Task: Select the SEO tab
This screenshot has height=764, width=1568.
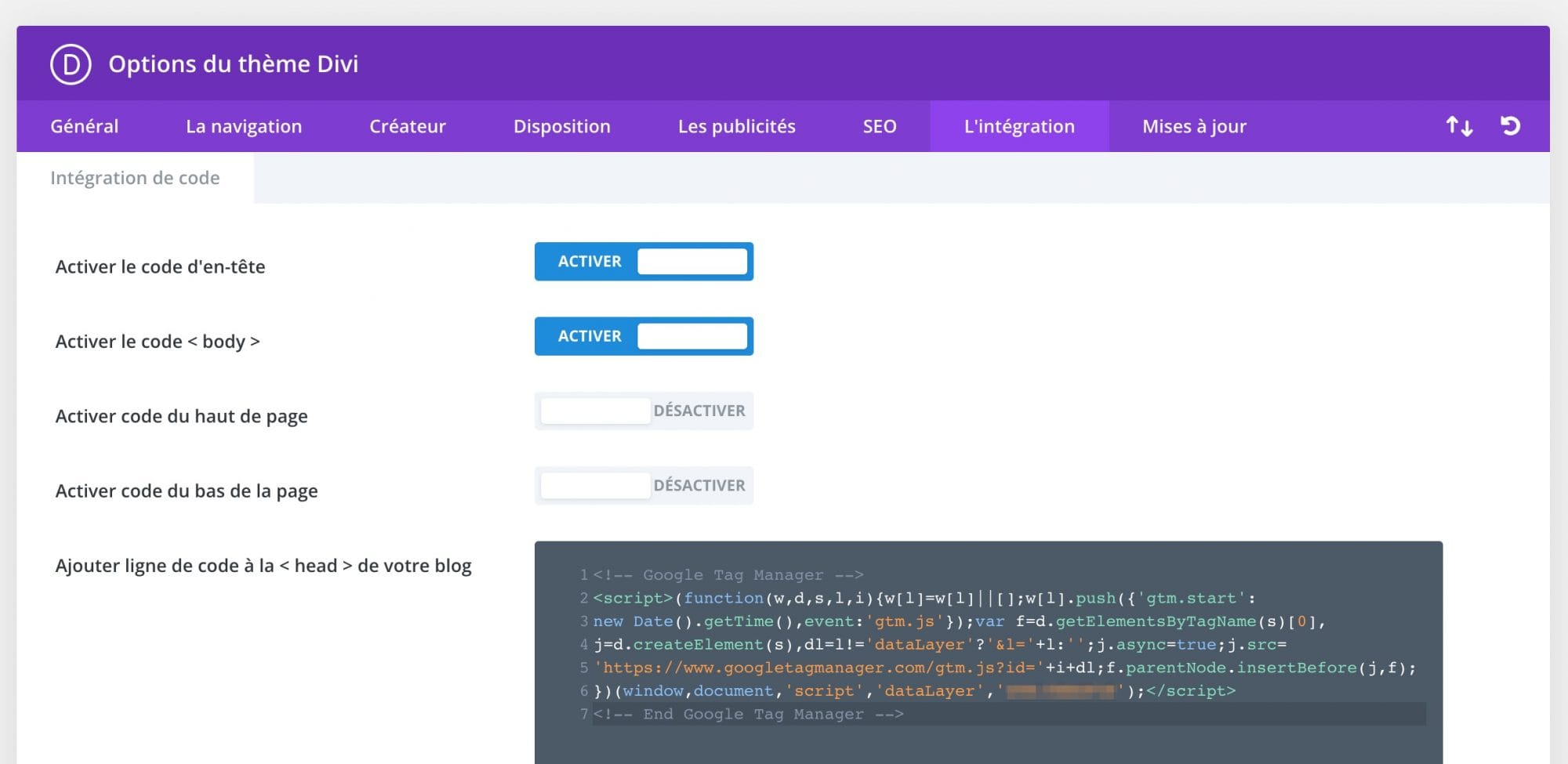Action: click(x=880, y=126)
